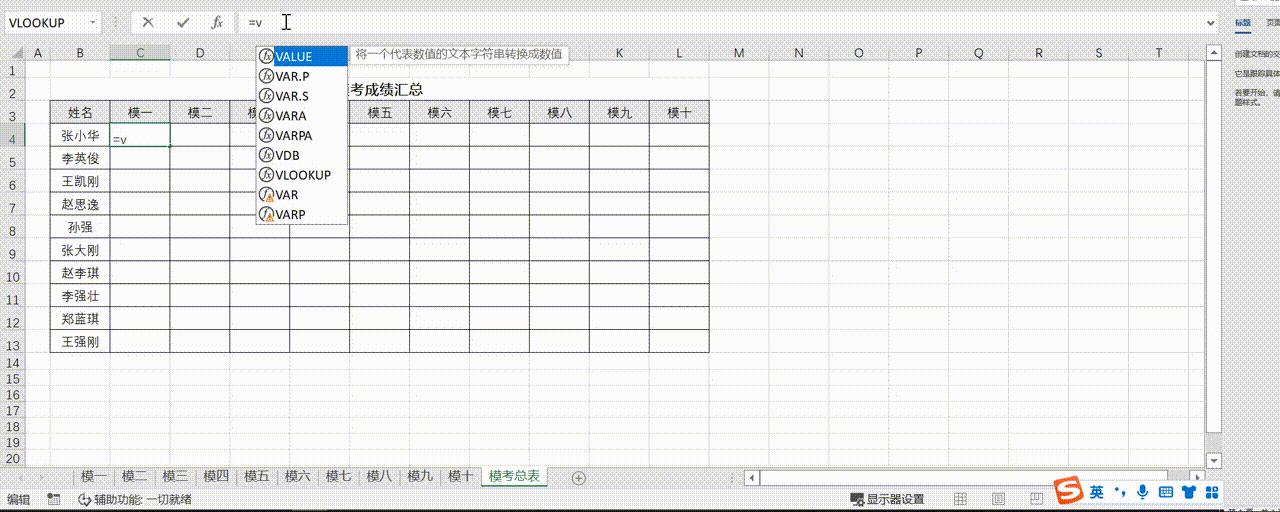1280x512 pixels.
Task: Click the name cell 李英俊
Action: click(80, 159)
